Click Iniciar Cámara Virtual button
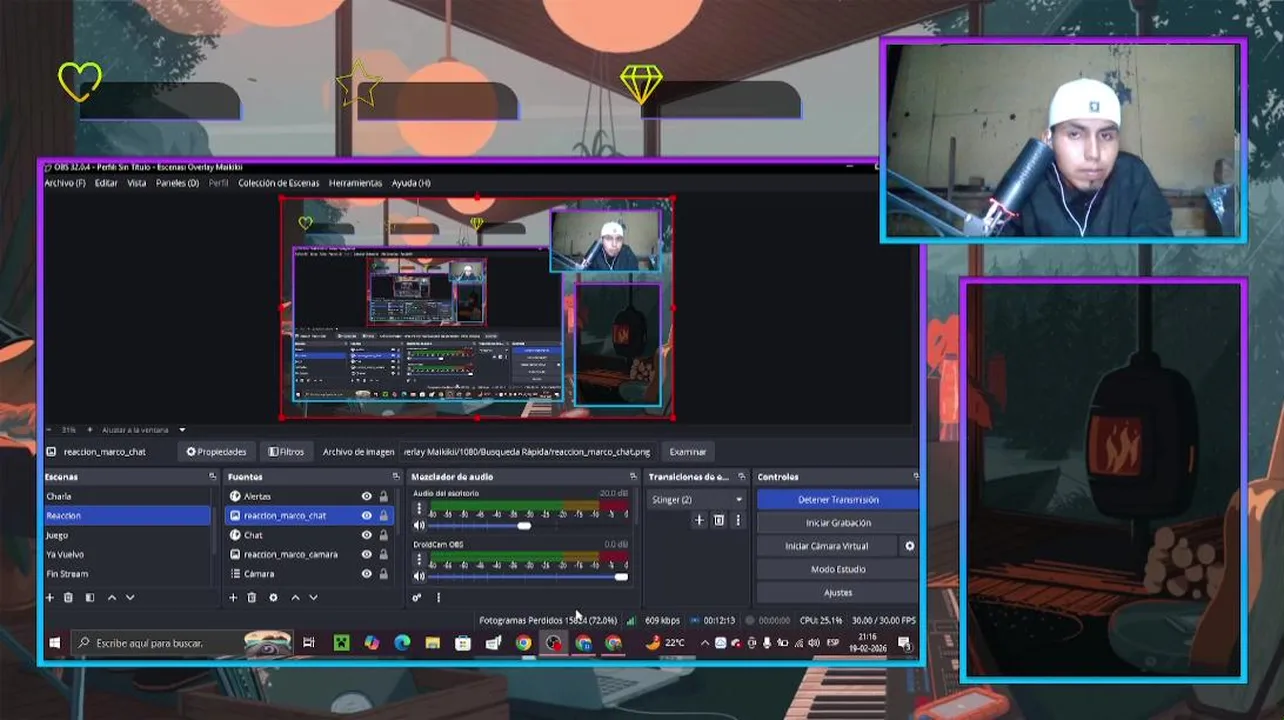Viewport: 1284px width, 720px height. click(x=827, y=546)
